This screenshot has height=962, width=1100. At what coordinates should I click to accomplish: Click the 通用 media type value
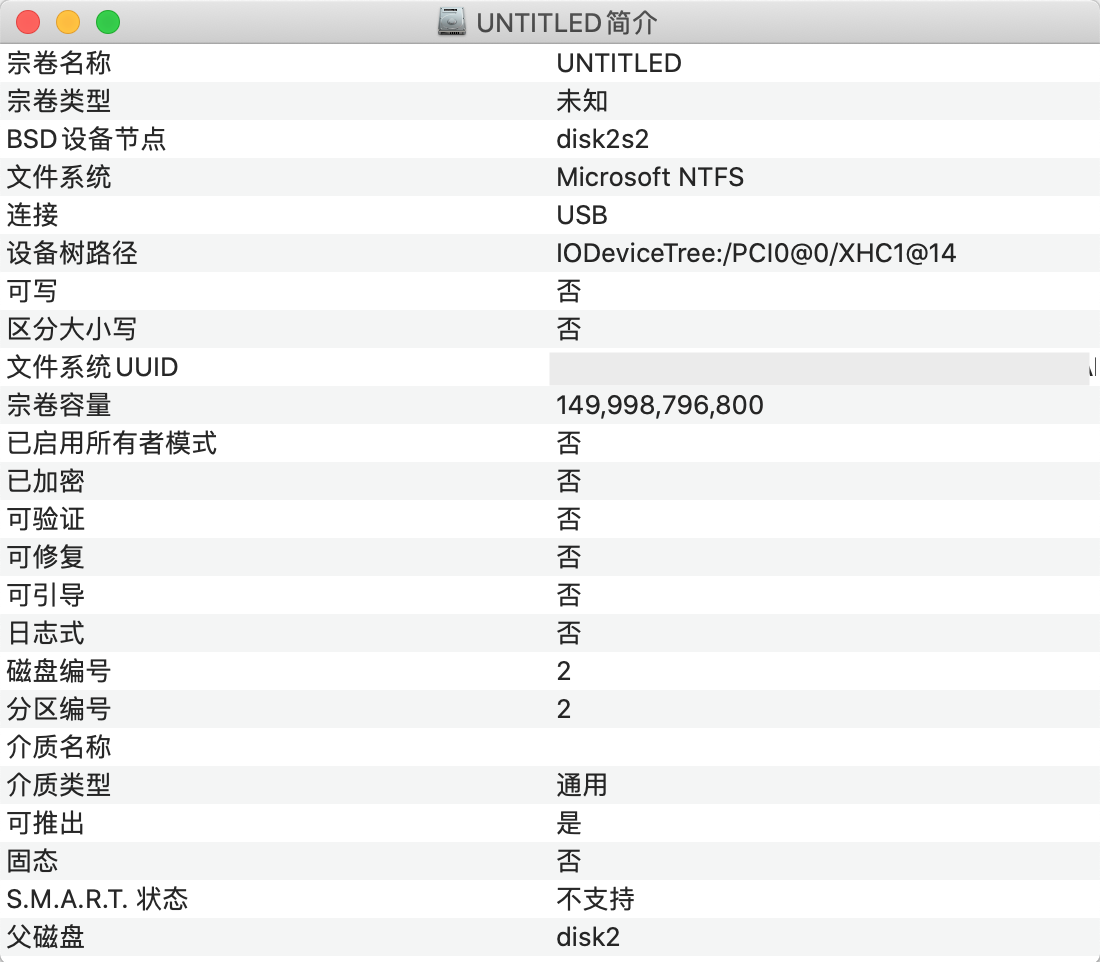(582, 785)
